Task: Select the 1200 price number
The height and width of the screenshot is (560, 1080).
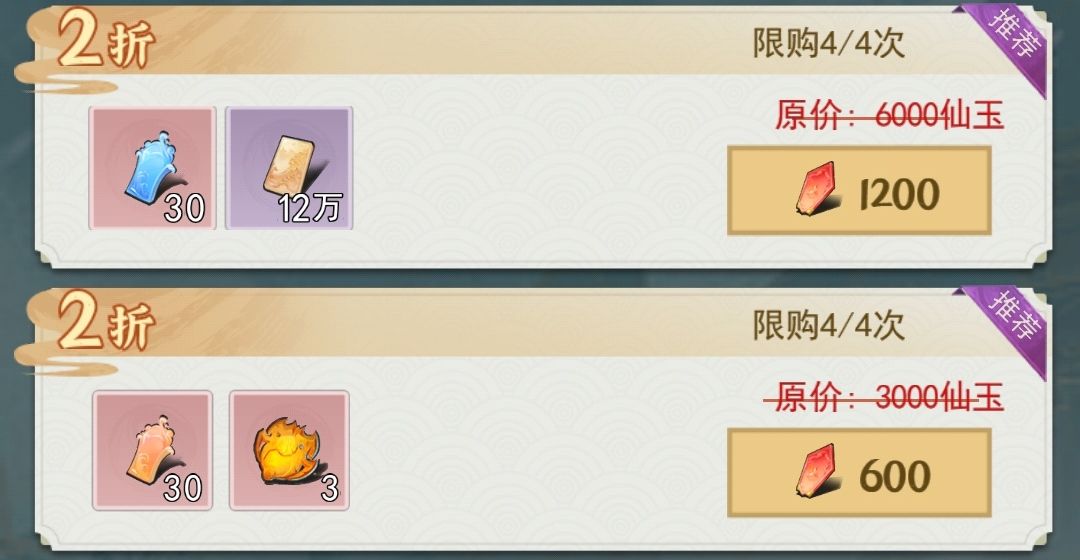Action: [x=900, y=194]
